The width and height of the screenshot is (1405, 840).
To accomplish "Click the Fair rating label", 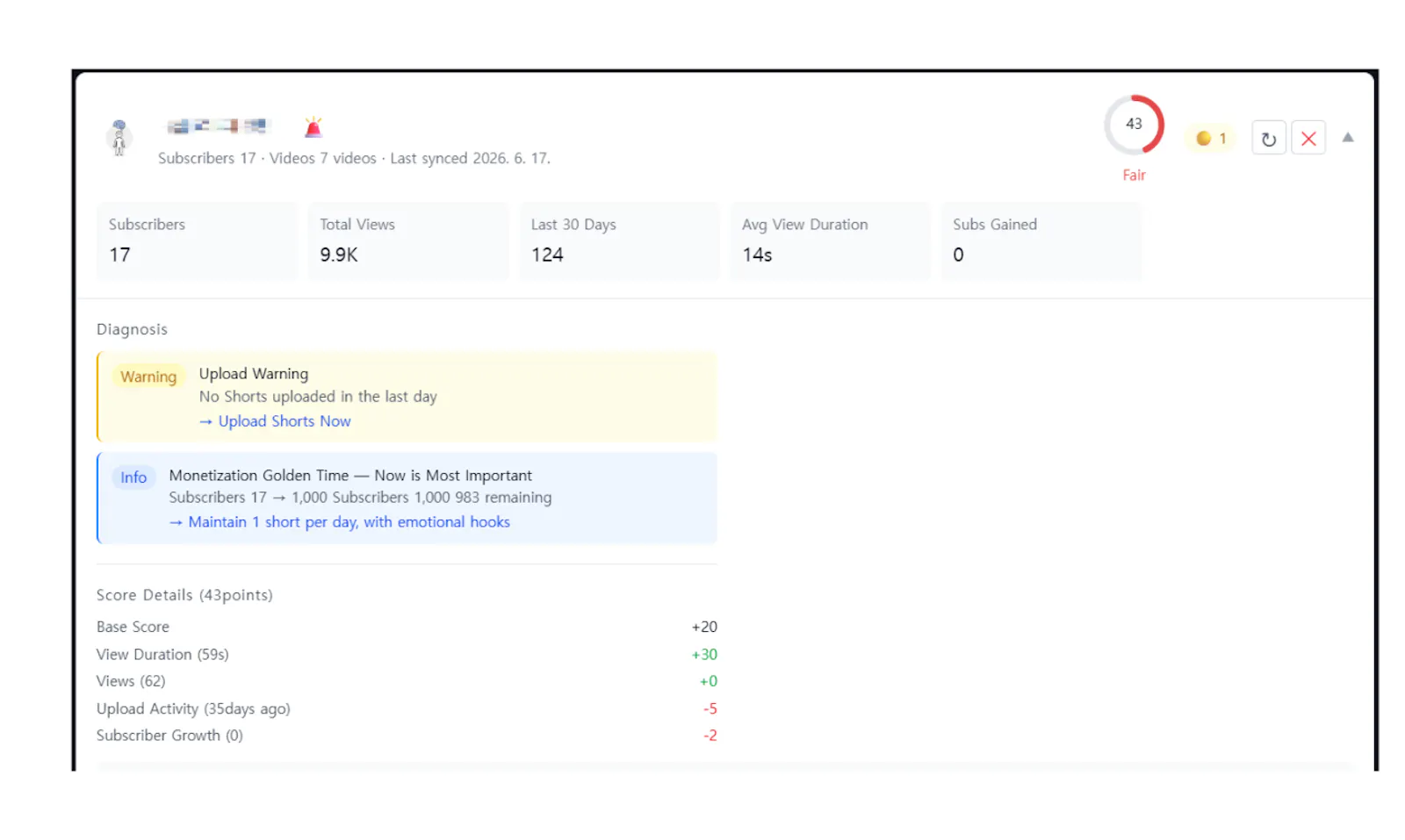I will (1134, 176).
